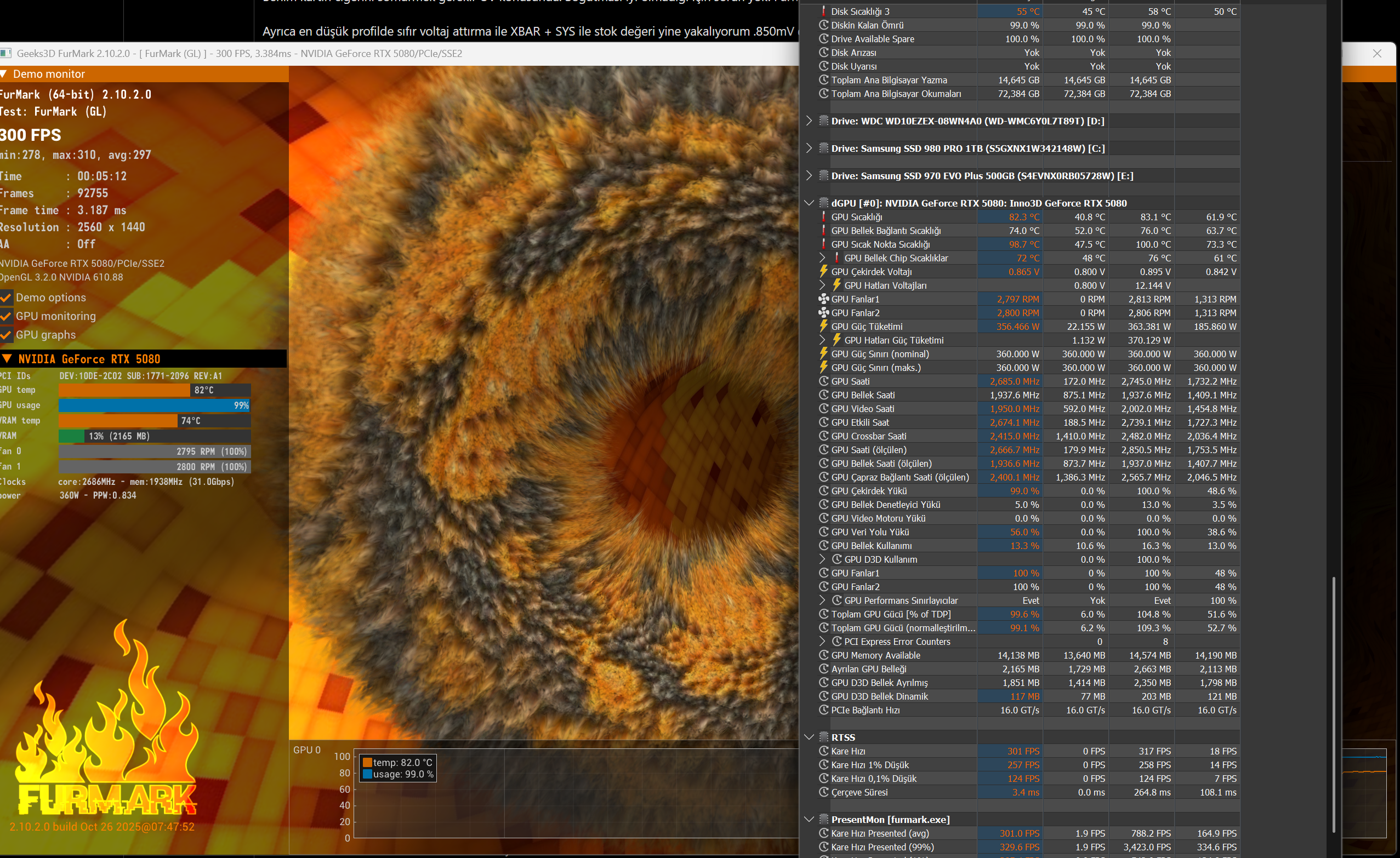Click the Çerçeve Süresi gauge icon
The width and height of the screenshot is (1400, 858).
point(823,792)
